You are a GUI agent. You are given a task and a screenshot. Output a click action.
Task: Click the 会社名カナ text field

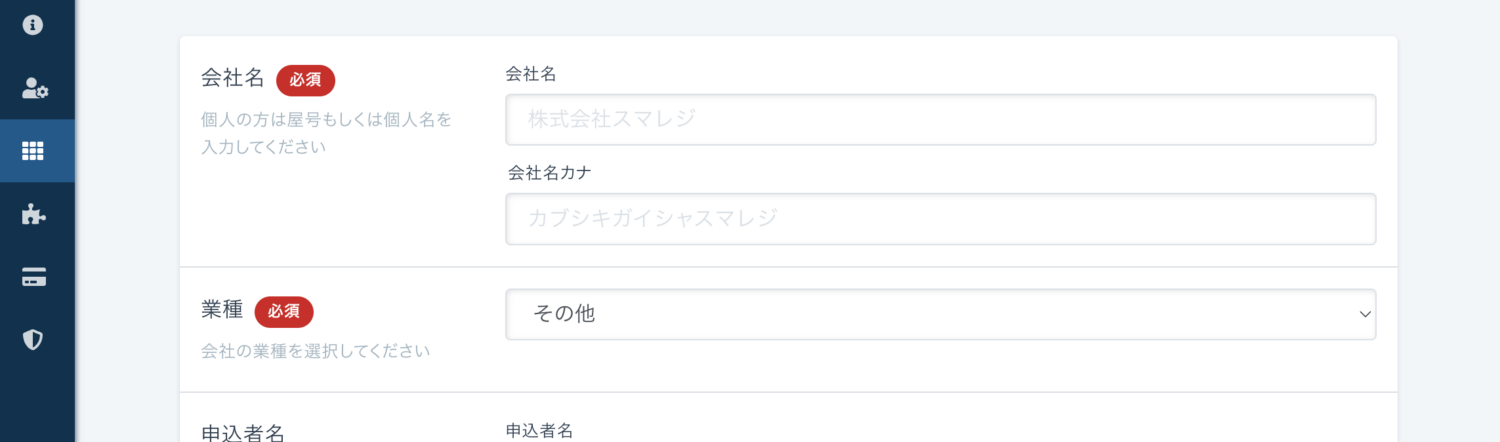(x=940, y=219)
